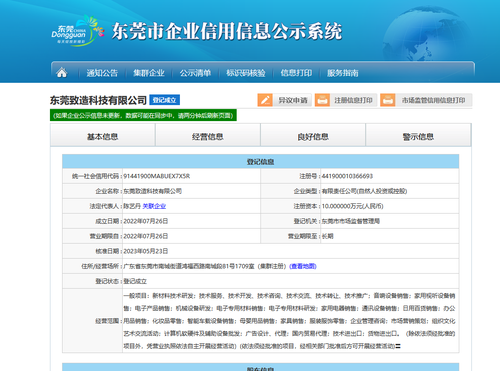Click the registered capital 10.000000万元
Screen dimensions: 500x371
[x=353, y=206]
